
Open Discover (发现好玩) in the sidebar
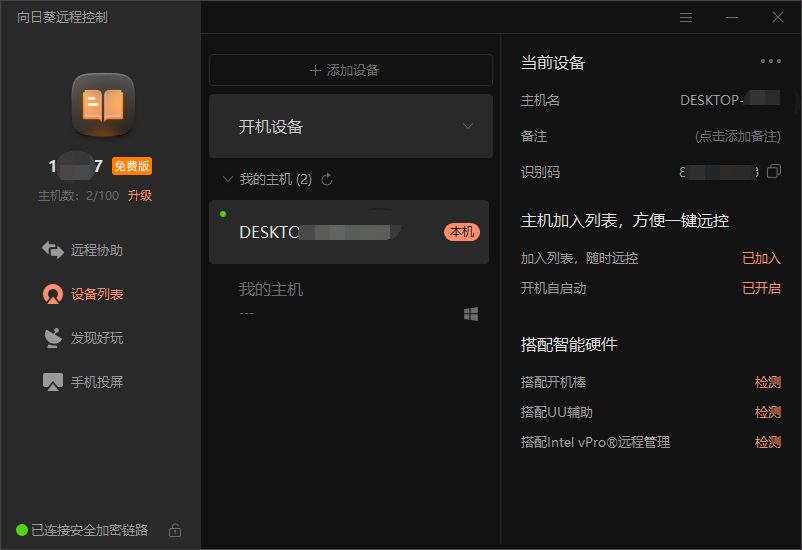coord(83,338)
